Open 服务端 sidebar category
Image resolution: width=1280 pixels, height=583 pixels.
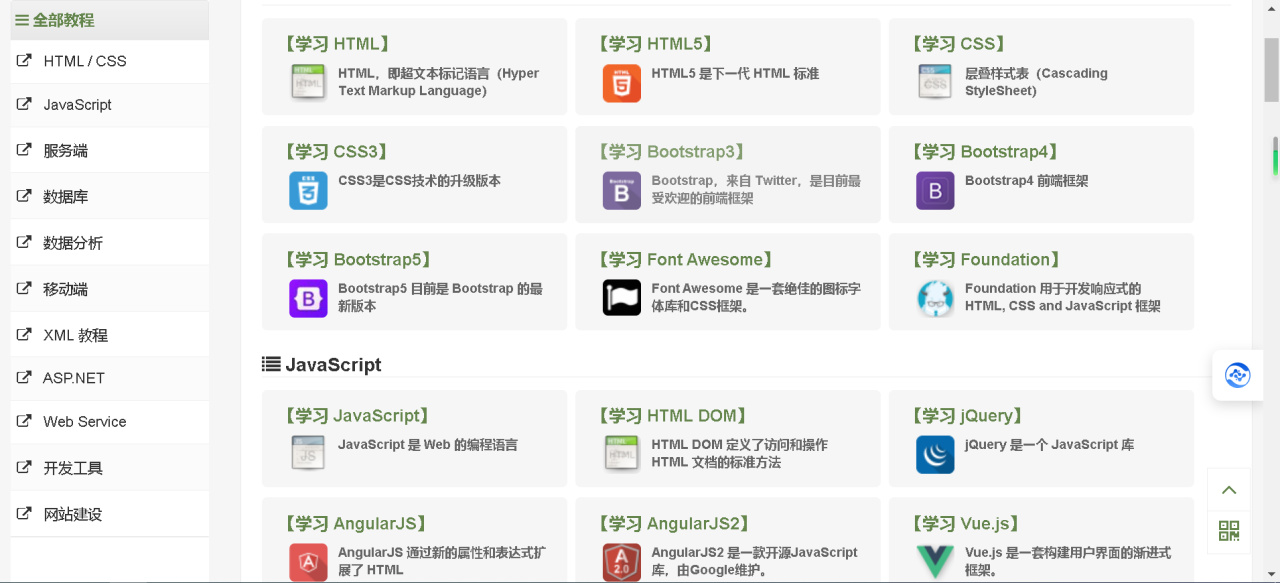click(x=110, y=150)
